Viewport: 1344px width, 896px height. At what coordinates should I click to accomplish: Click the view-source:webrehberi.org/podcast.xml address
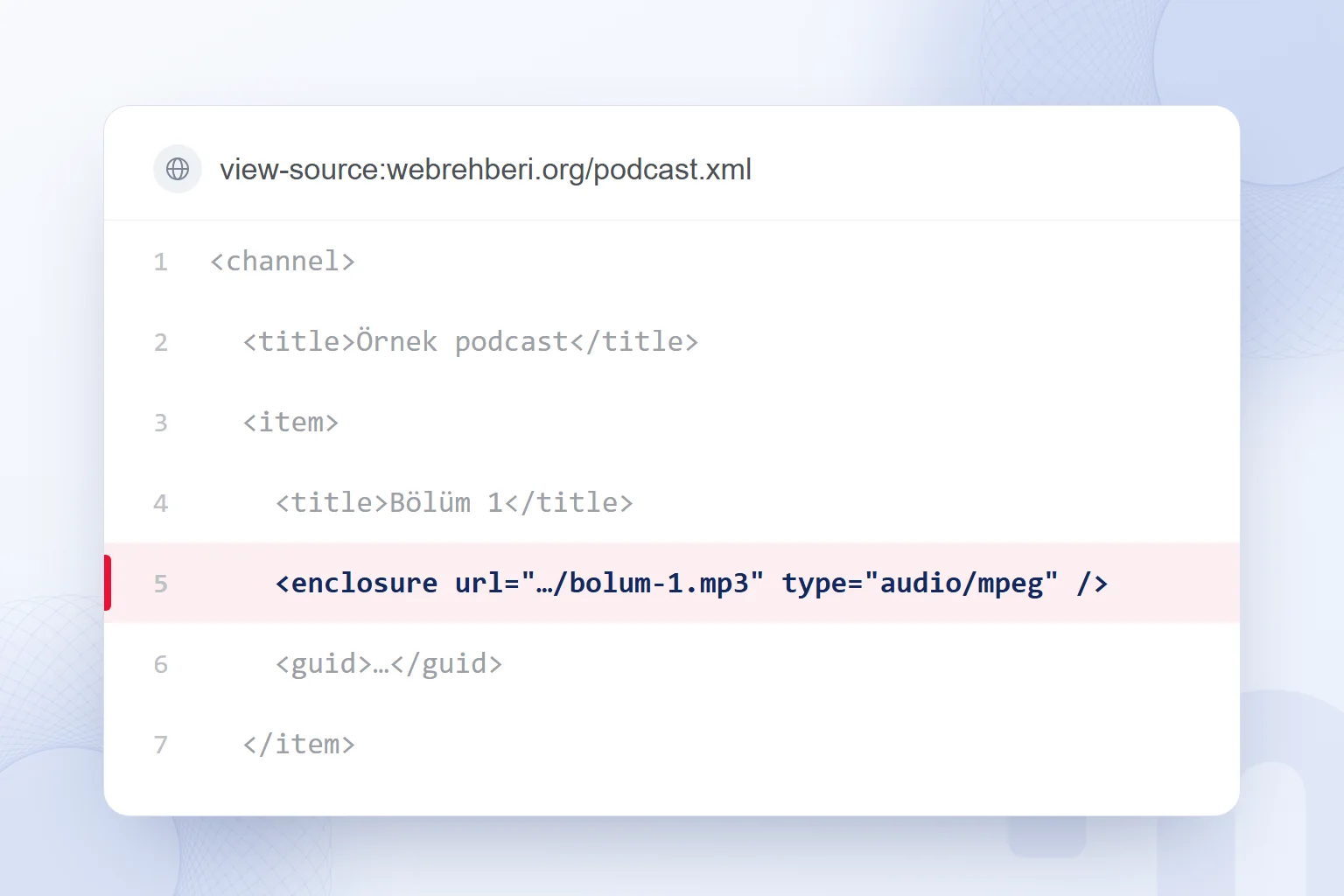pyautogui.click(x=486, y=169)
